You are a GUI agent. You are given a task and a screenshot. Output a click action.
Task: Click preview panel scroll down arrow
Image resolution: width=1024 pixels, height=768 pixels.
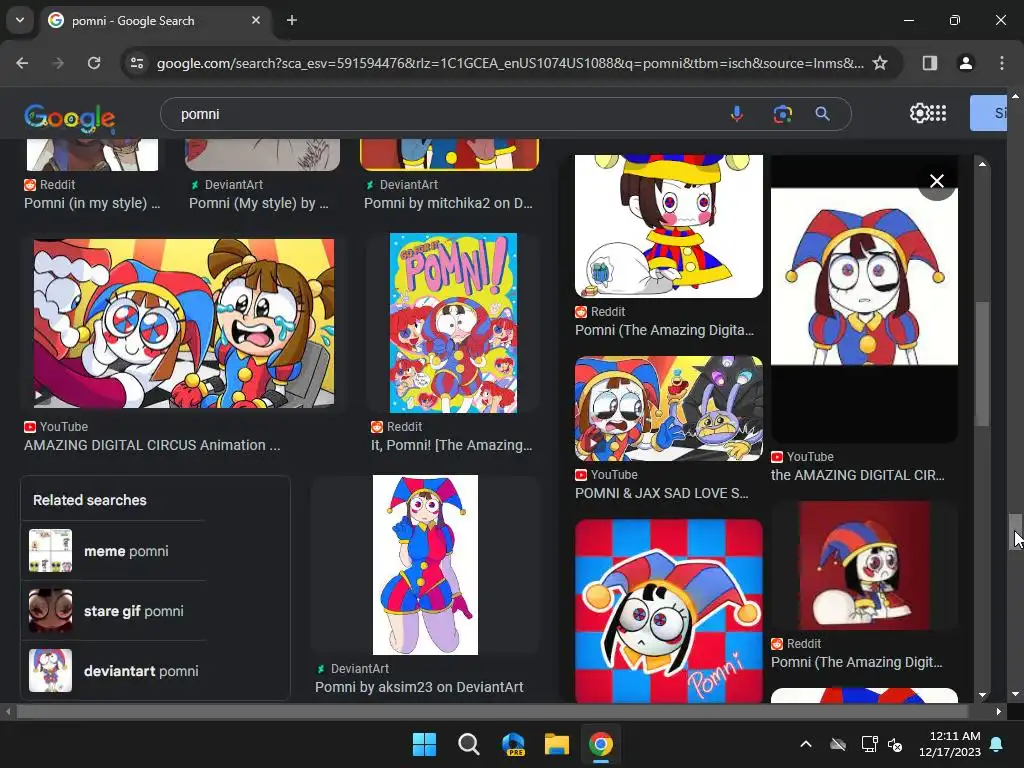point(982,696)
